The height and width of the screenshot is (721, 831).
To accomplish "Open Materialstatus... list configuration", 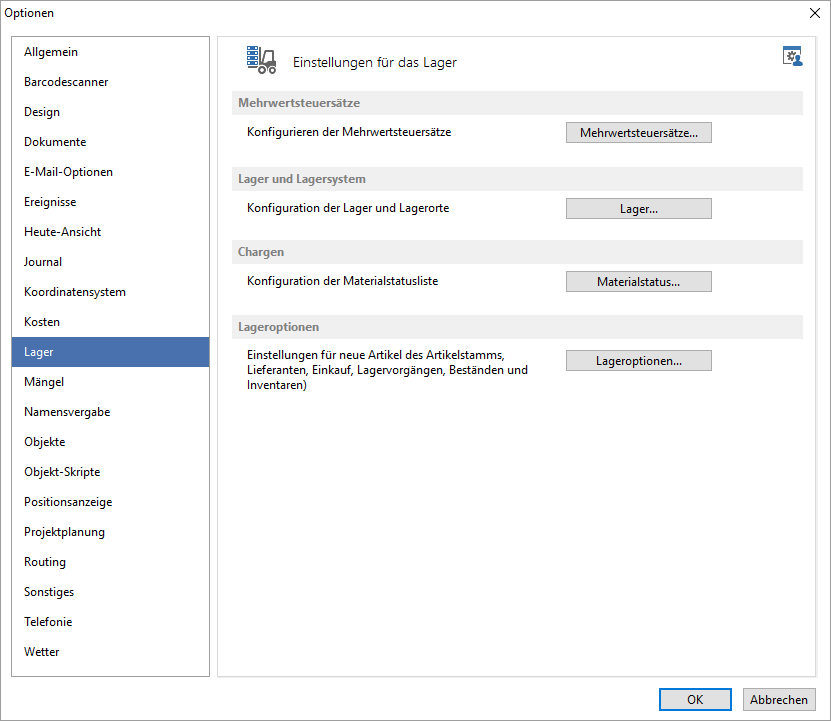I will tap(639, 282).
